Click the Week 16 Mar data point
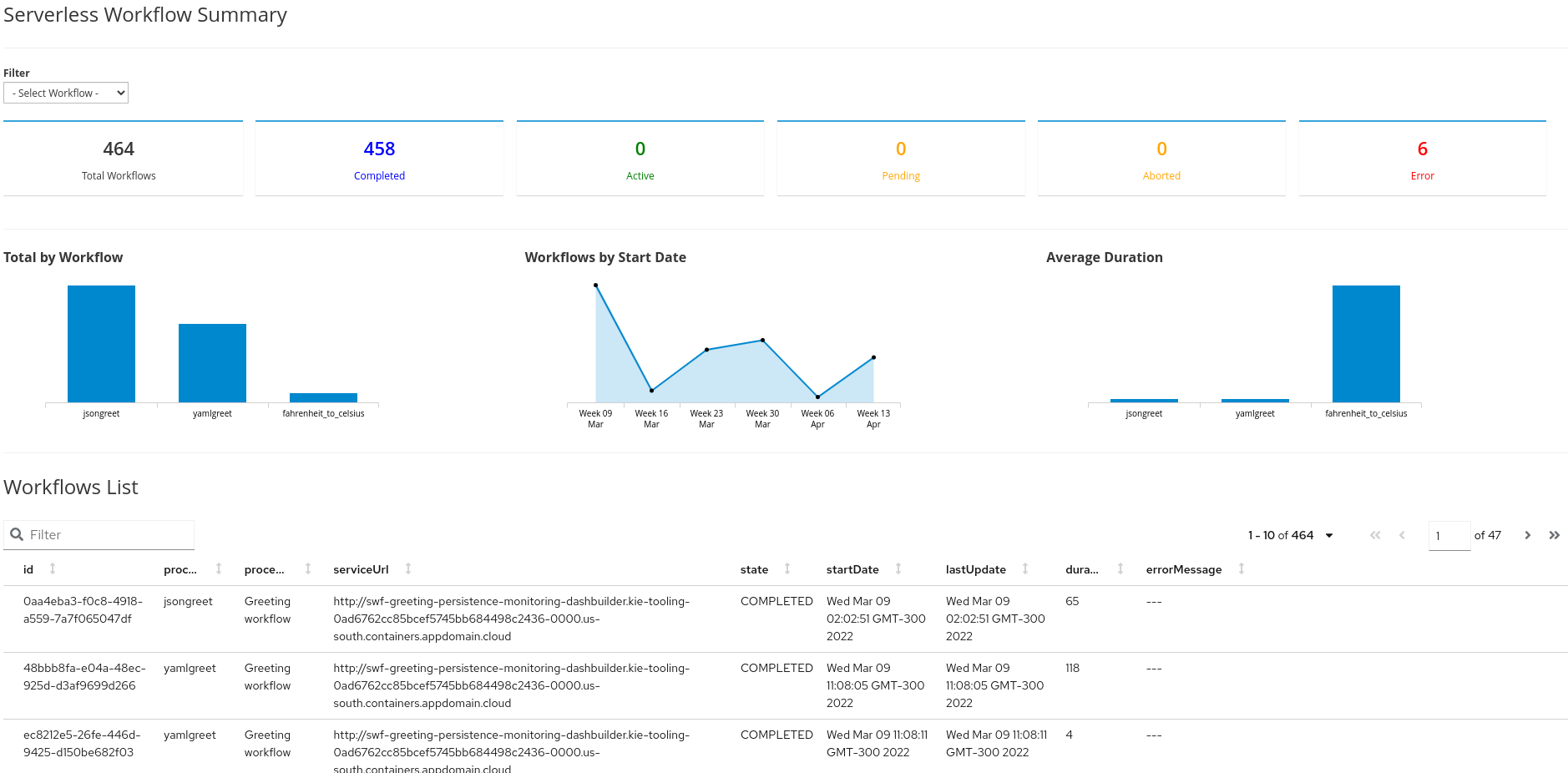This screenshot has height=773, width=1568. pyautogui.click(x=651, y=391)
